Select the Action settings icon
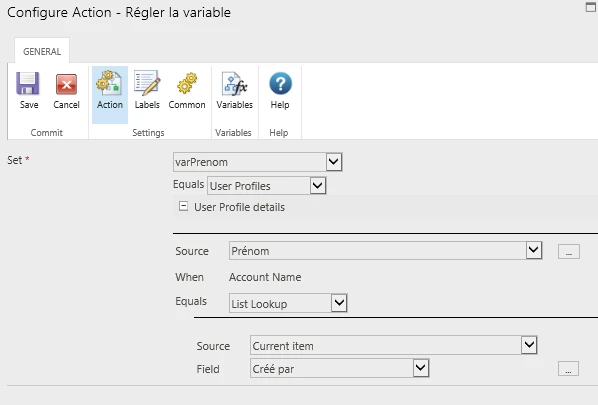The width and height of the screenshot is (598, 405). (x=109, y=82)
